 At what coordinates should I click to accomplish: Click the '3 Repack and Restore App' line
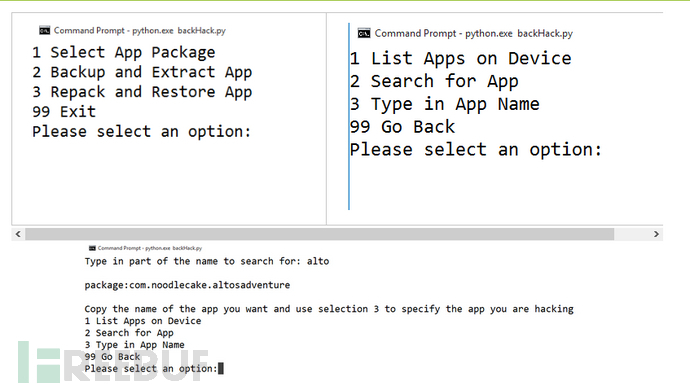pyautogui.click(x=142, y=92)
